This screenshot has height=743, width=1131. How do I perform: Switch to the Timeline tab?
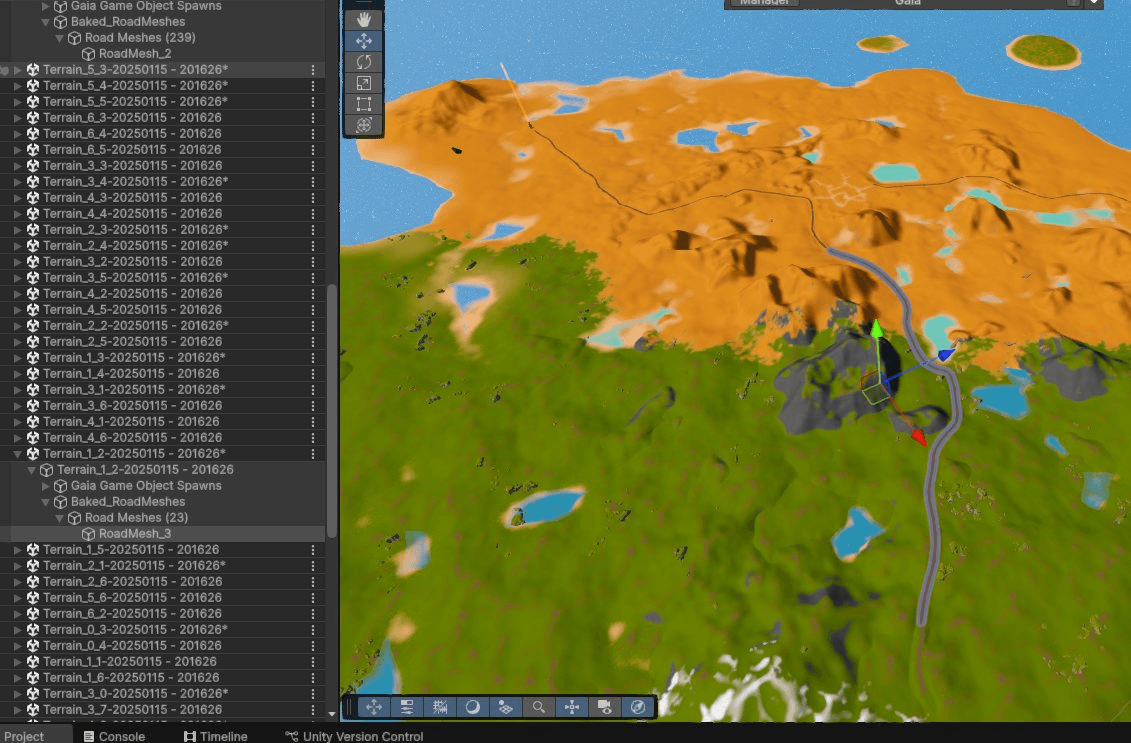215,736
